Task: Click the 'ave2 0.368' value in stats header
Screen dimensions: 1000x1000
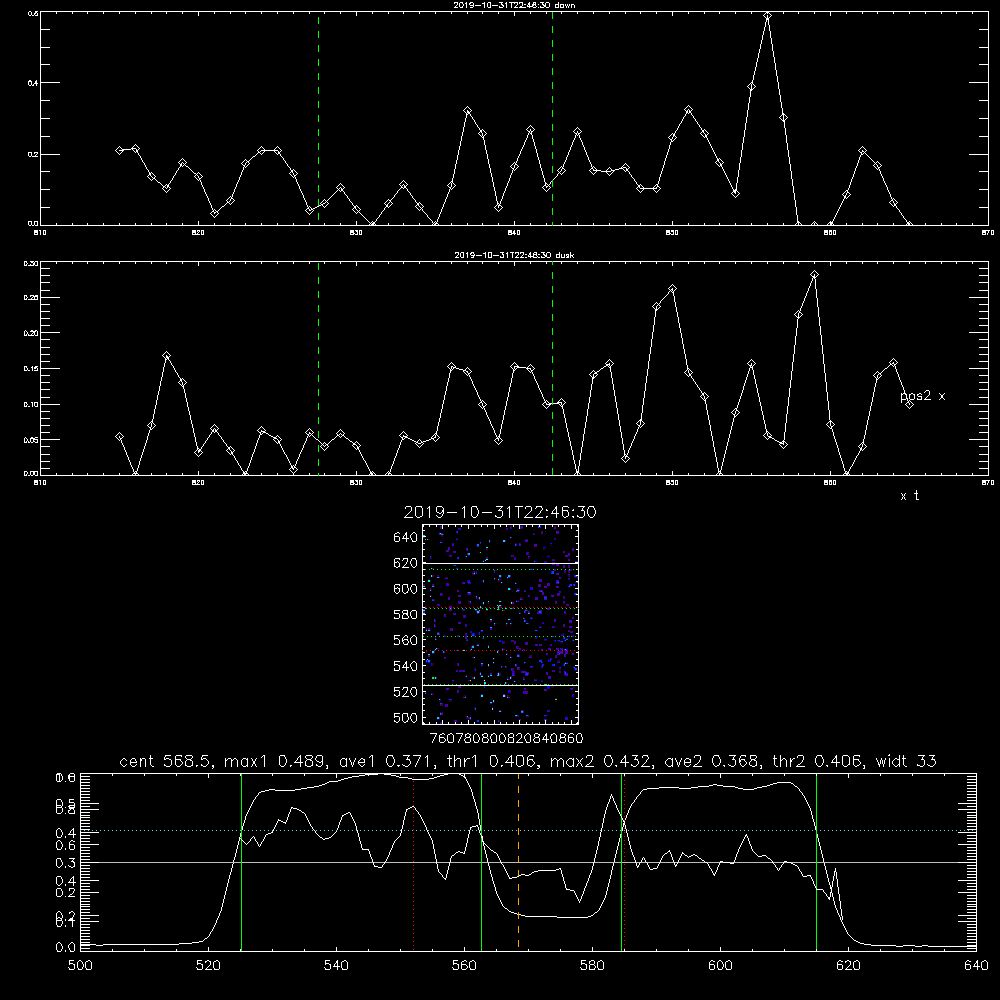Action: [x=709, y=761]
